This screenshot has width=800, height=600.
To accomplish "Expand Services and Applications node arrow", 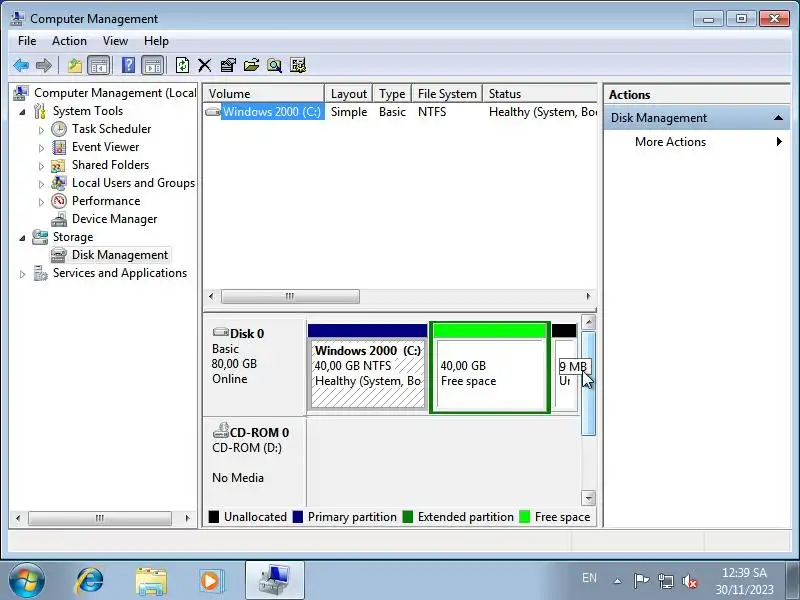I will (22, 274).
